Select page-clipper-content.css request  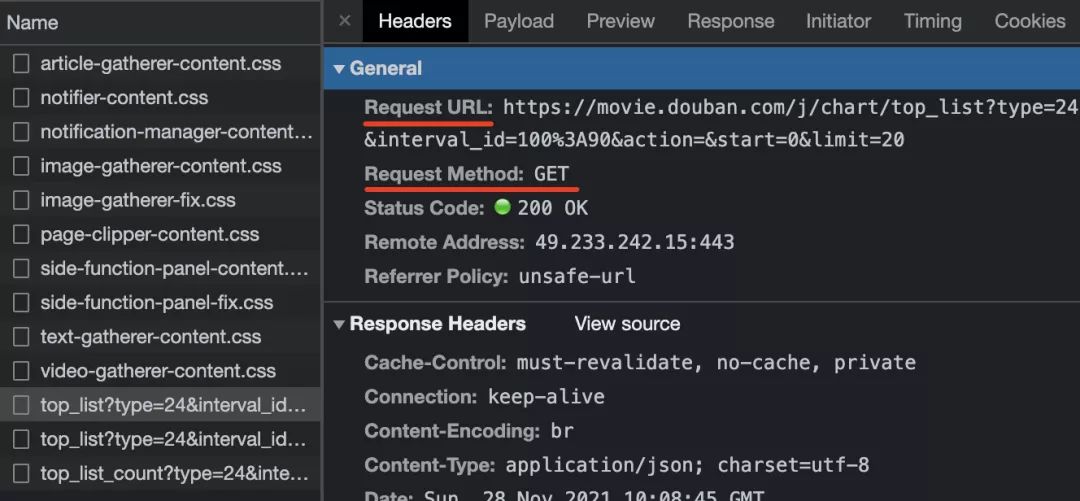[149, 234]
